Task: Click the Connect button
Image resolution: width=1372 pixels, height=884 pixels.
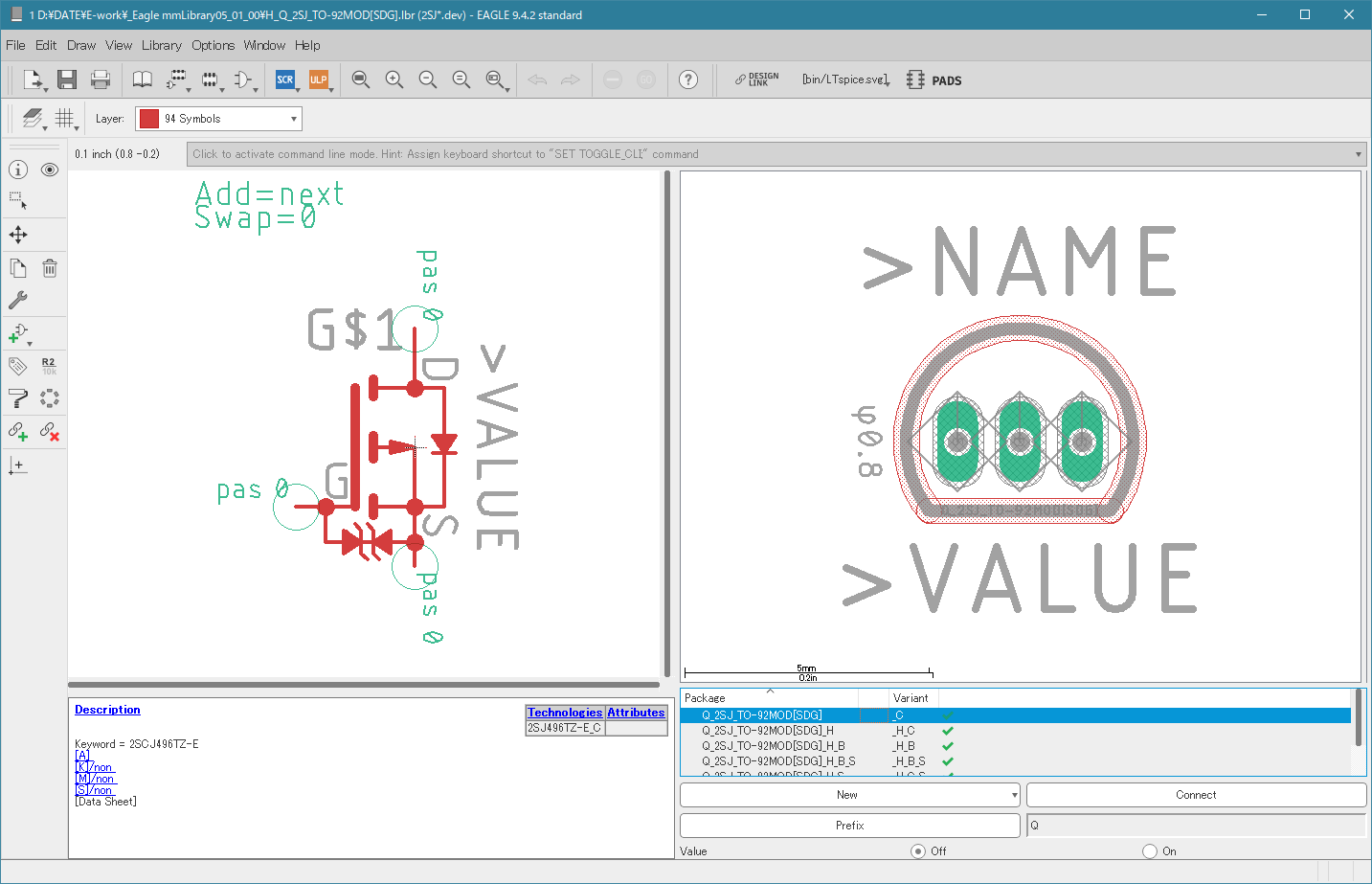Action: coord(1196,795)
